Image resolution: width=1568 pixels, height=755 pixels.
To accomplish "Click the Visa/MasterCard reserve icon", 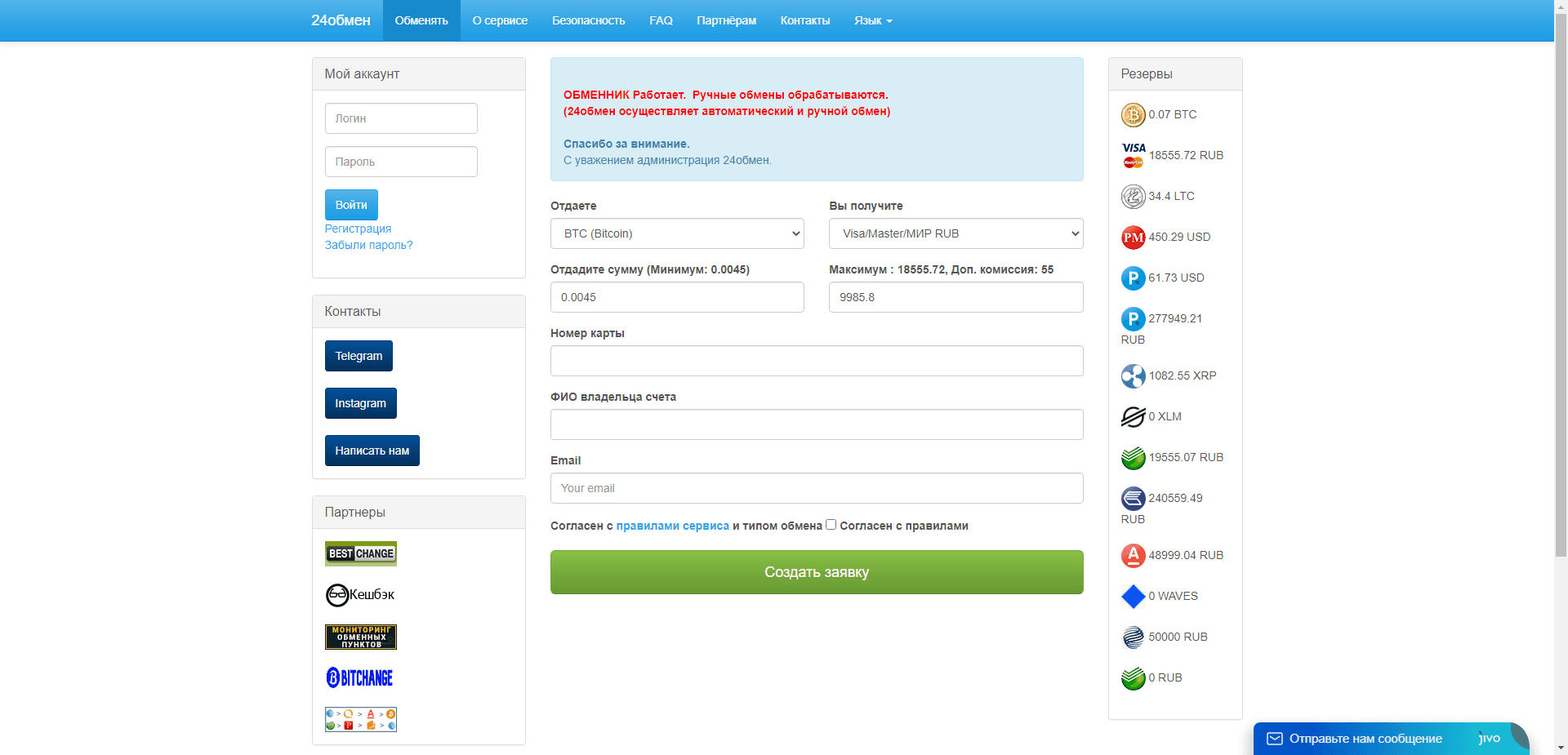I will [x=1133, y=155].
